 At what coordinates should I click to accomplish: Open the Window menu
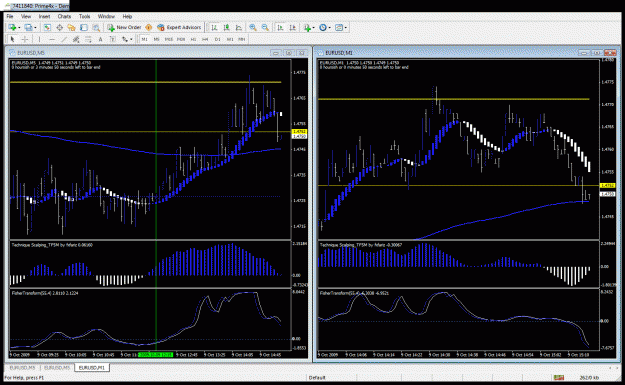(x=106, y=16)
